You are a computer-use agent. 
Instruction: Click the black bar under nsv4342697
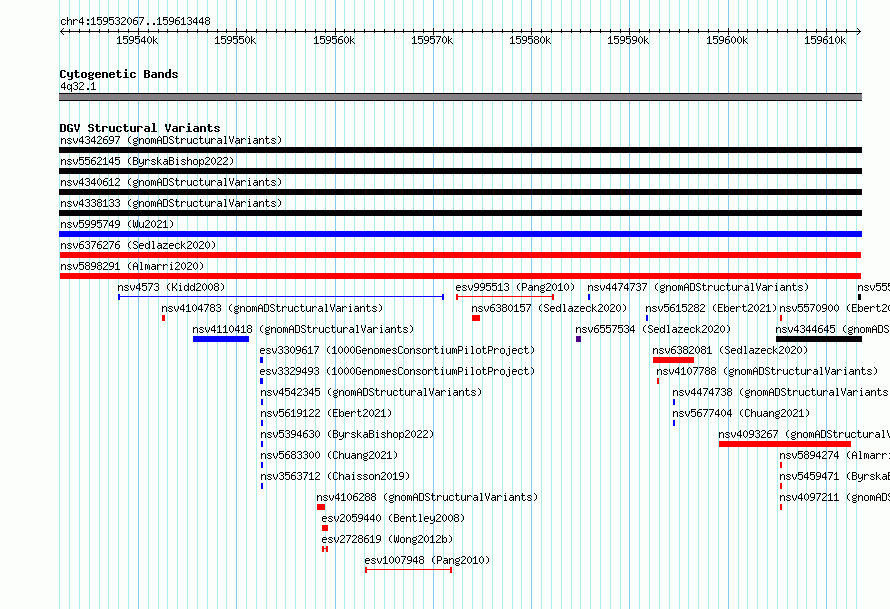click(460, 150)
